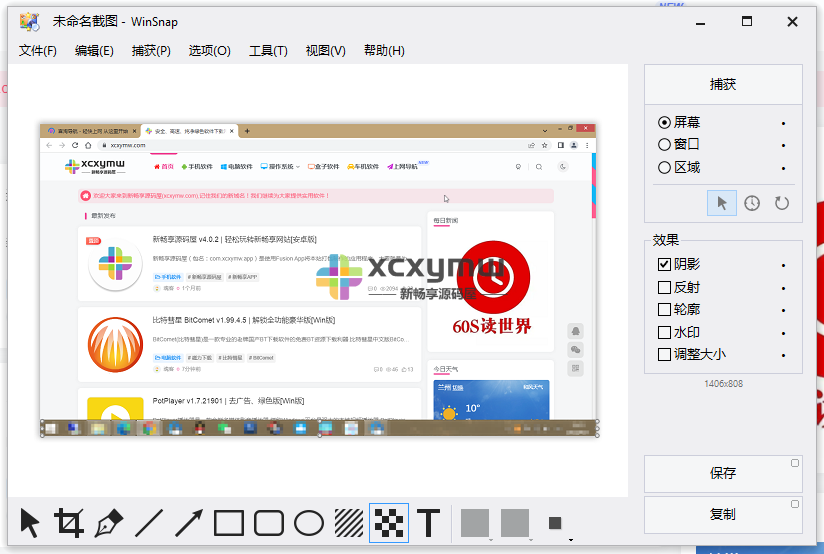The height and width of the screenshot is (554, 824).
Task: Toggle small checkbox on 复制 button
Action: (795, 504)
